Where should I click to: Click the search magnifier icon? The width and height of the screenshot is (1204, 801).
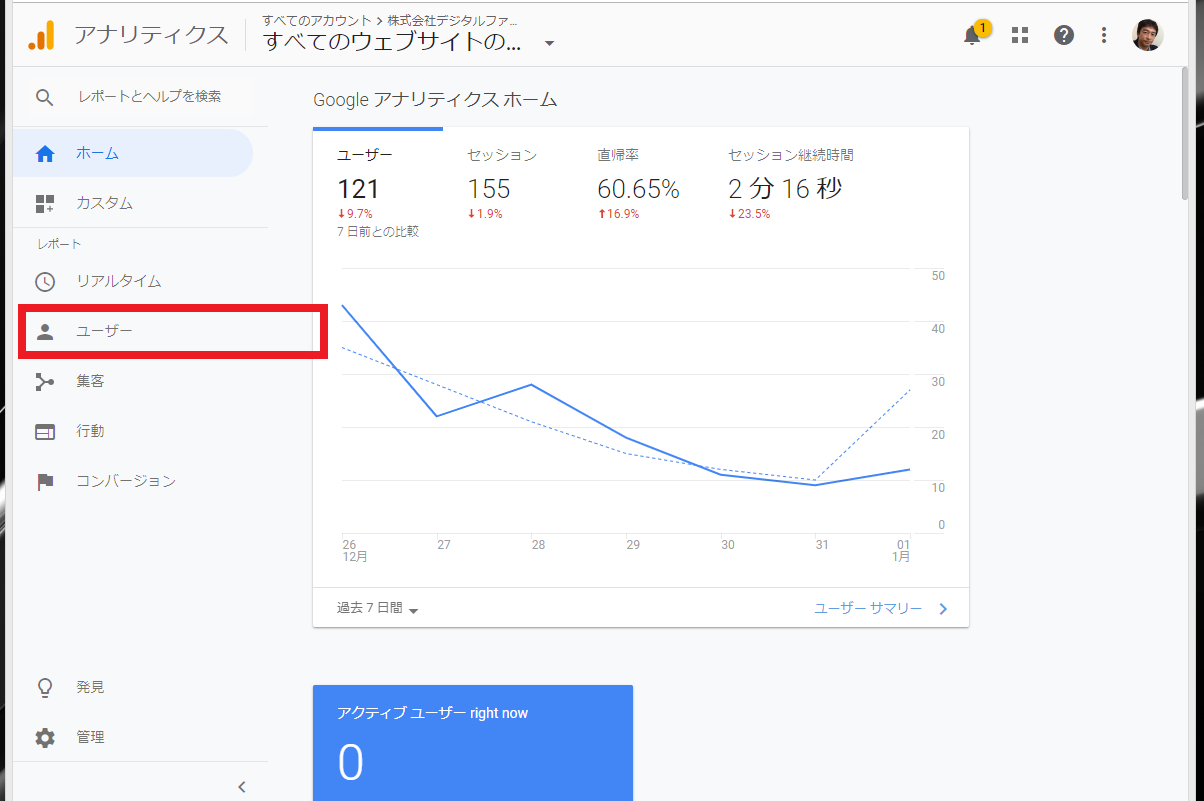(44, 97)
